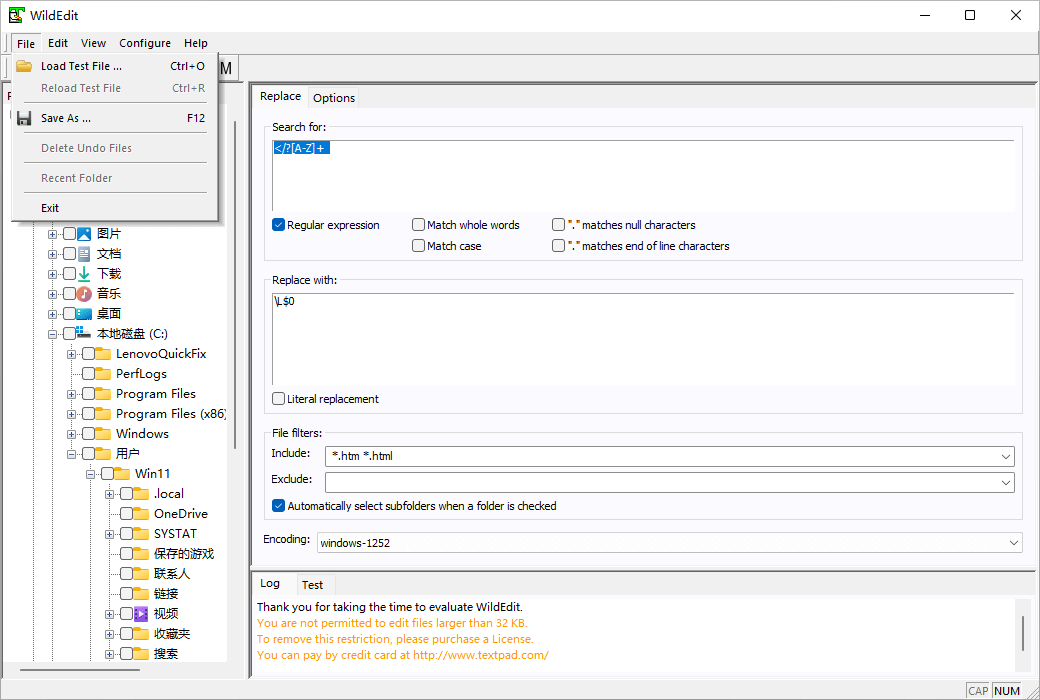1040x700 pixels.
Task: Click the 桌面 desktop icon in the tree
Action: click(x=84, y=313)
